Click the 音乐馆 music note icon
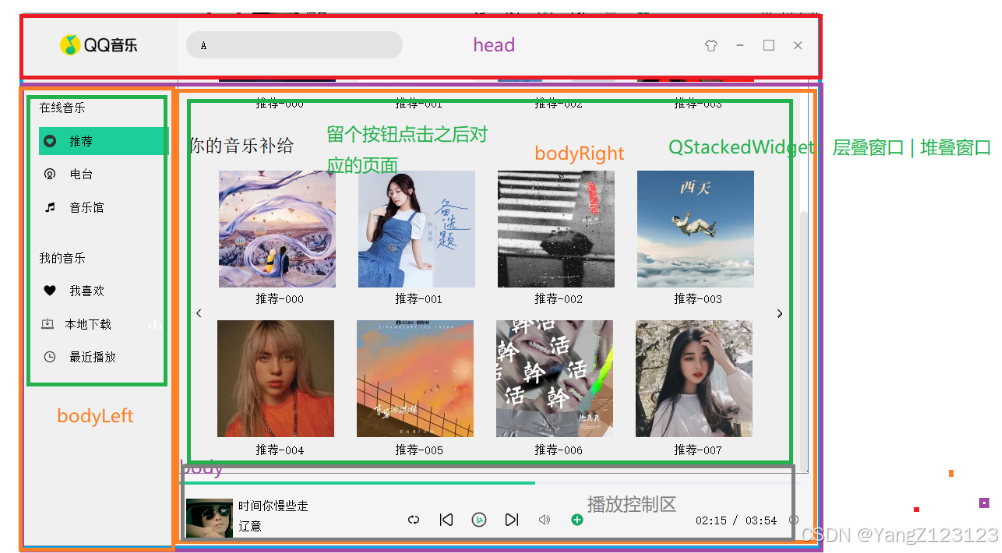1002x553 pixels. [50, 207]
